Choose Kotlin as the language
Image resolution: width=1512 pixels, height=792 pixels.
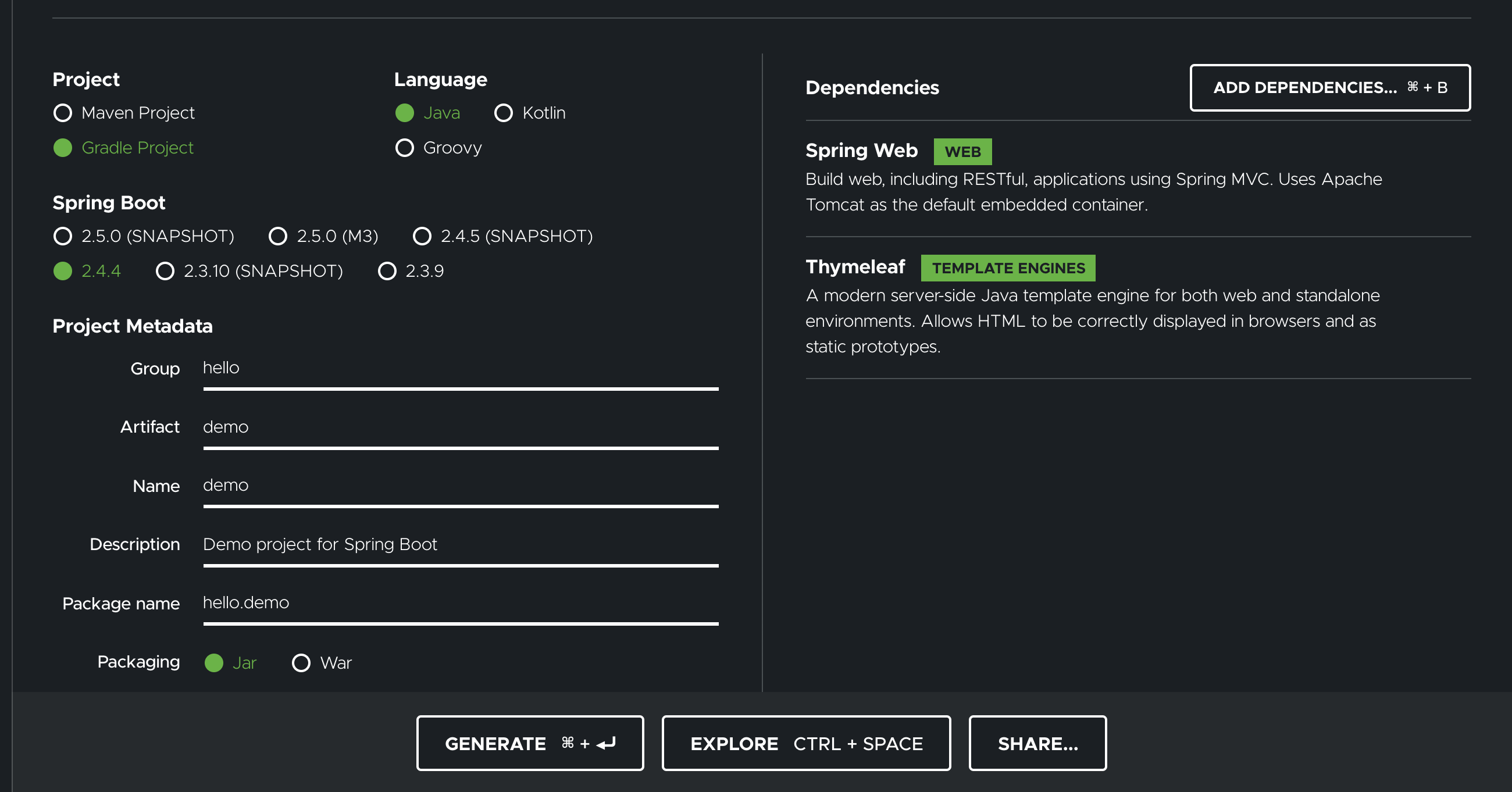(504, 113)
